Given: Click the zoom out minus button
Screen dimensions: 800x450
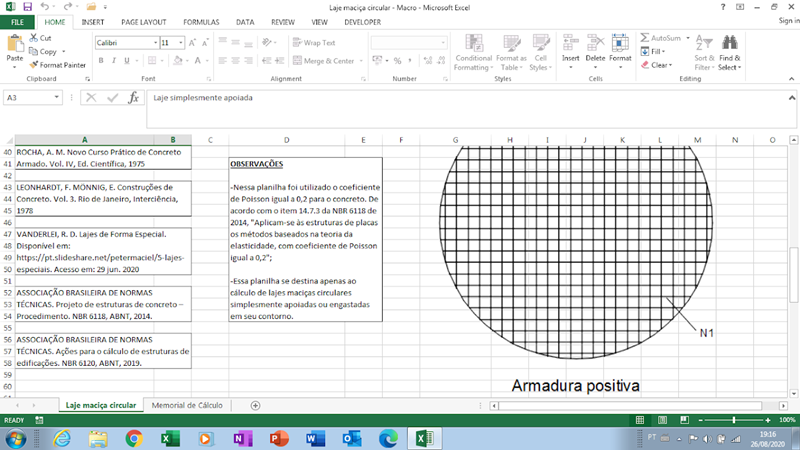Looking at the screenshot, I should tap(701, 420).
